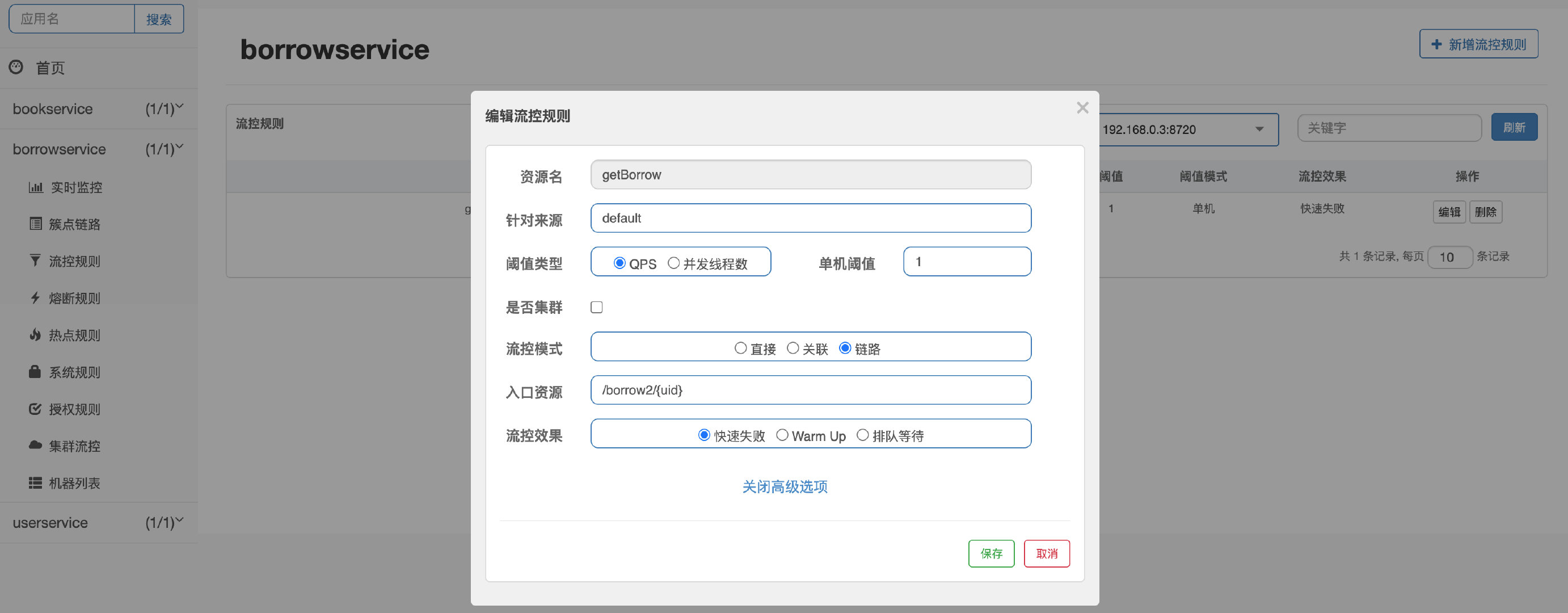Close the 编辑流控规则 dialog with X
The height and width of the screenshot is (613, 1568).
(1082, 108)
